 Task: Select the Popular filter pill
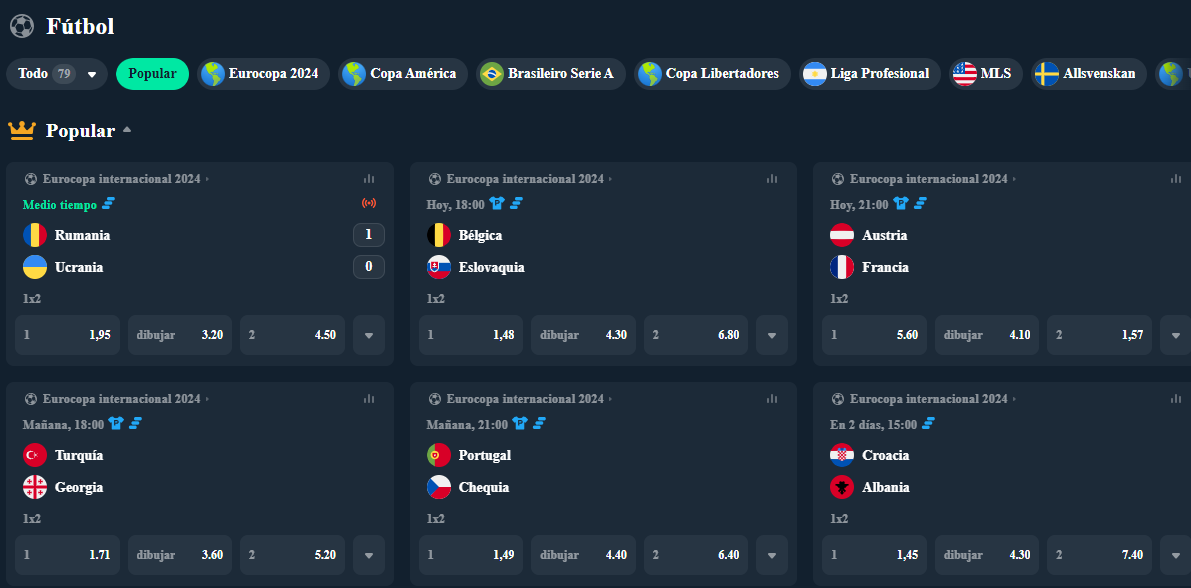click(152, 74)
